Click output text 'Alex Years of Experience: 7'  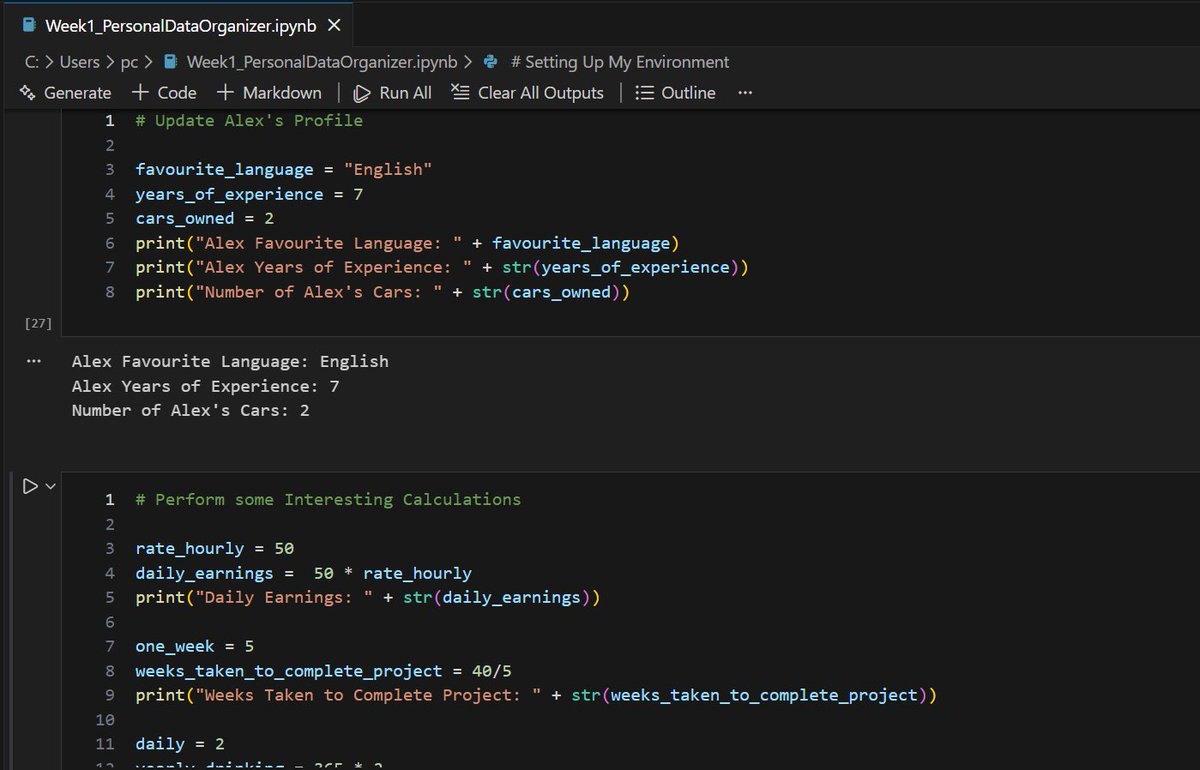click(x=206, y=386)
